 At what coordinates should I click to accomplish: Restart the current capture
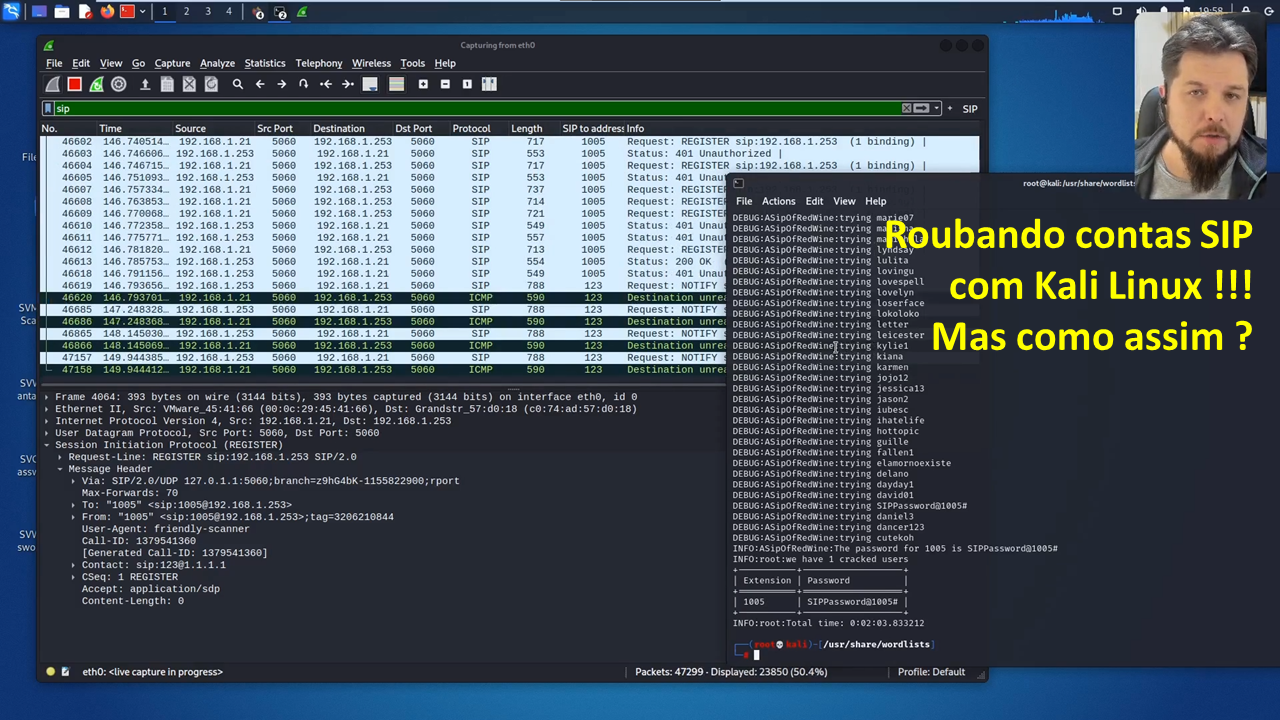pos(96,84)
